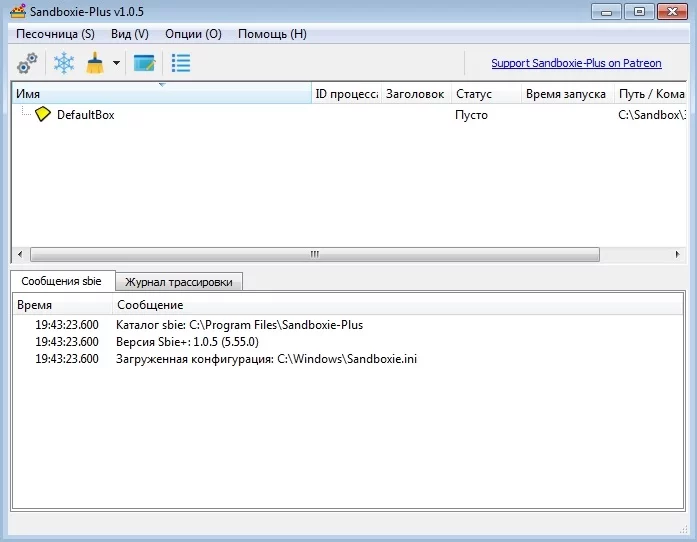Viewport: 697px width, 542px height.
Task: Open global settings gears icon
Action: tap(27, 63)
